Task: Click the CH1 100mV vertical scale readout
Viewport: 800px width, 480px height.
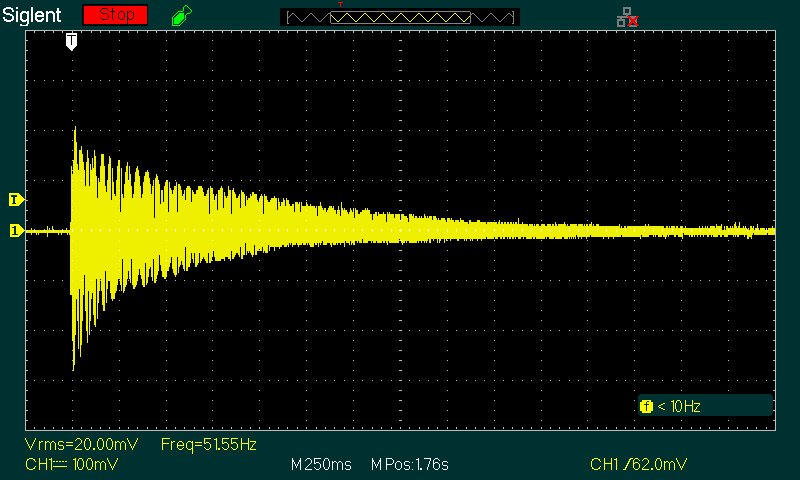Action: point(71,464)
